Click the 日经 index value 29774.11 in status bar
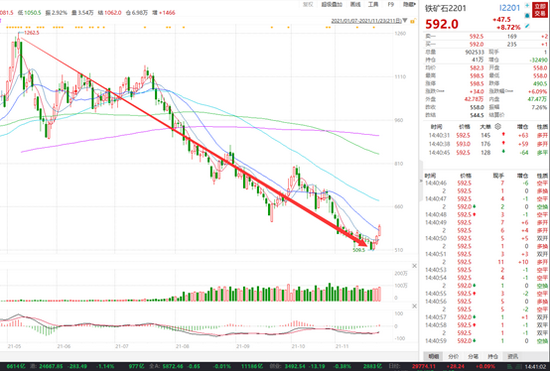550x371 pixels. point(425,367)
